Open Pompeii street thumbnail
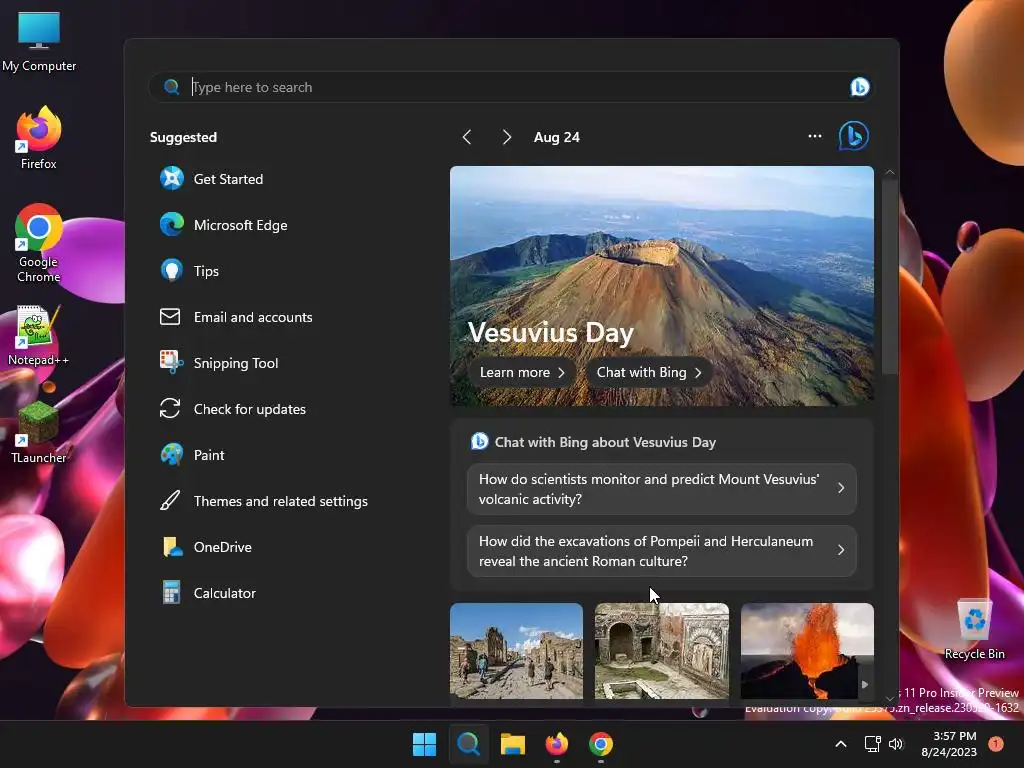Viewport: 1024px width, 768px height. (516, 651)
